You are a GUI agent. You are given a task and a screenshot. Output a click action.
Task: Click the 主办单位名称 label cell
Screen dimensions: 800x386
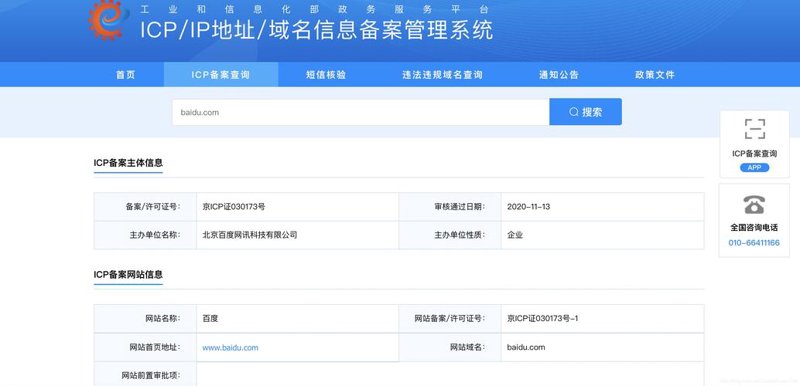[145, 235]
